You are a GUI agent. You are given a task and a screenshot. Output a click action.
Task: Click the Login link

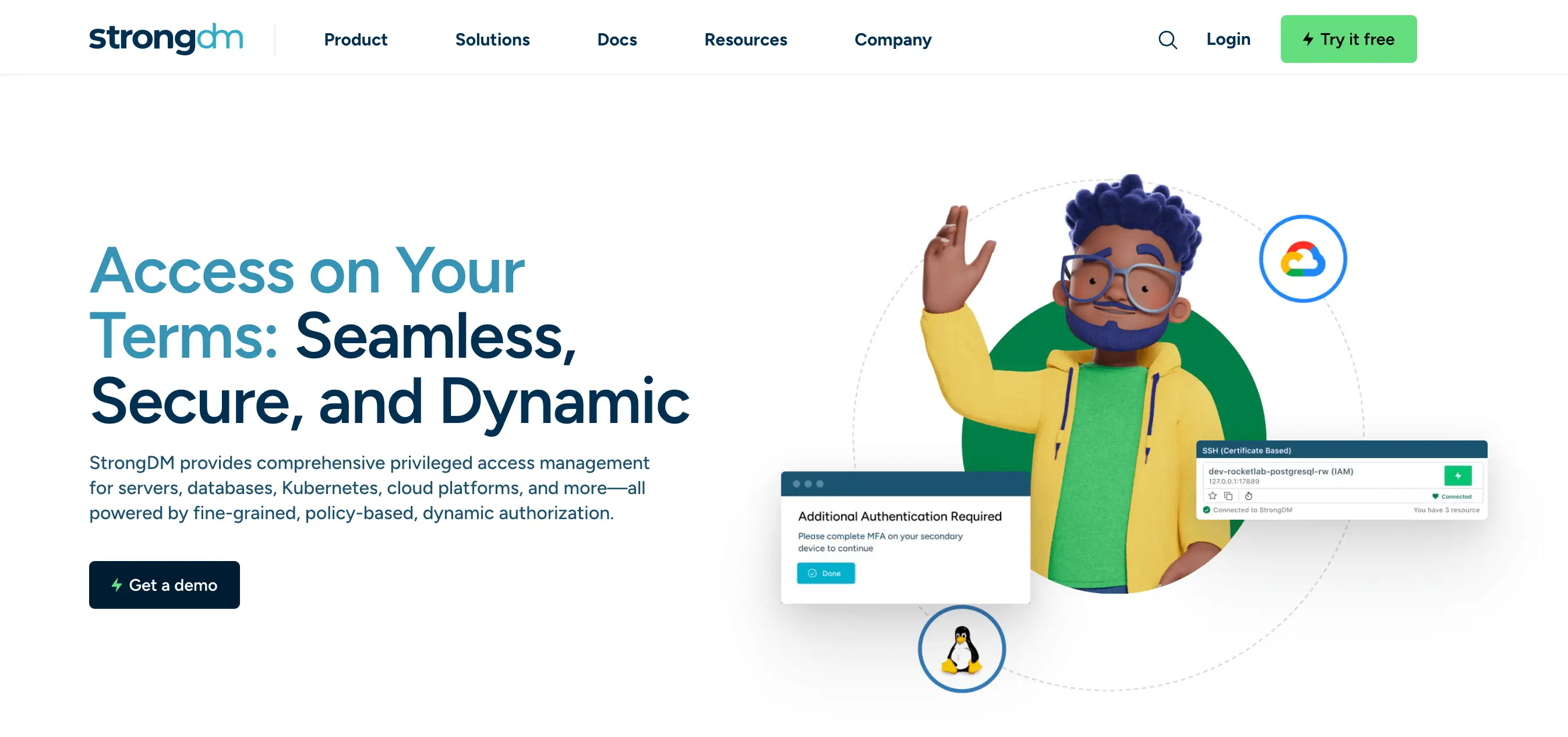(1228, 40)
